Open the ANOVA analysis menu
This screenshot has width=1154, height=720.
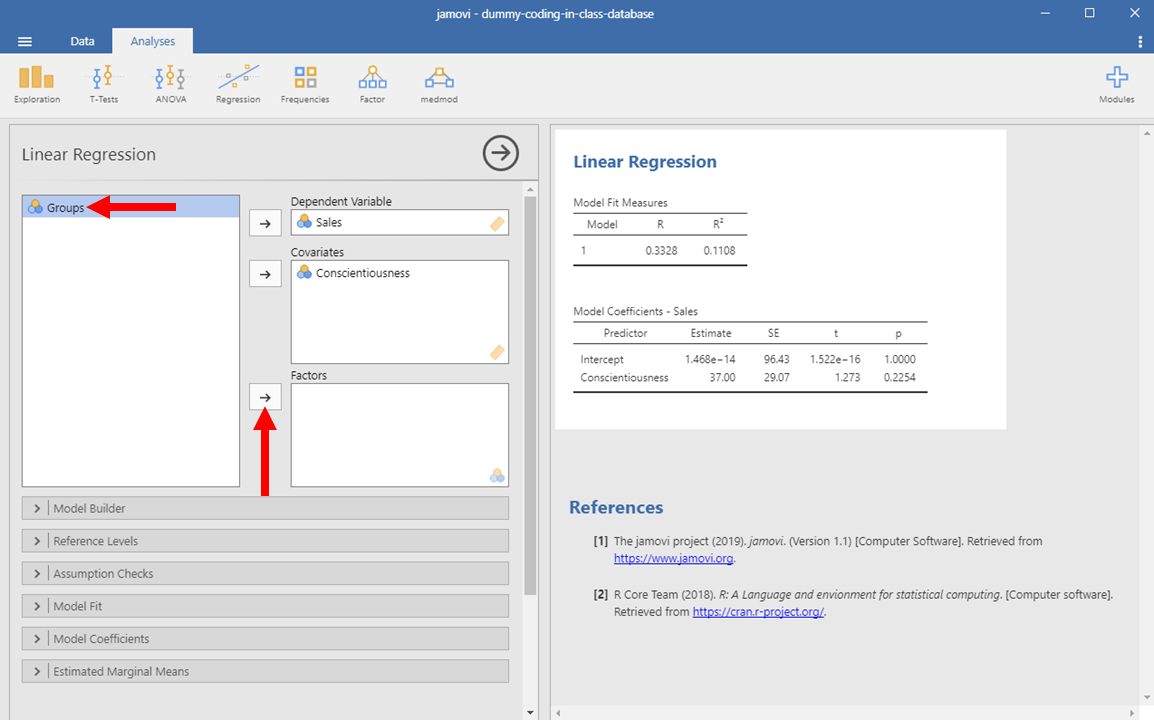coord(170,84)
